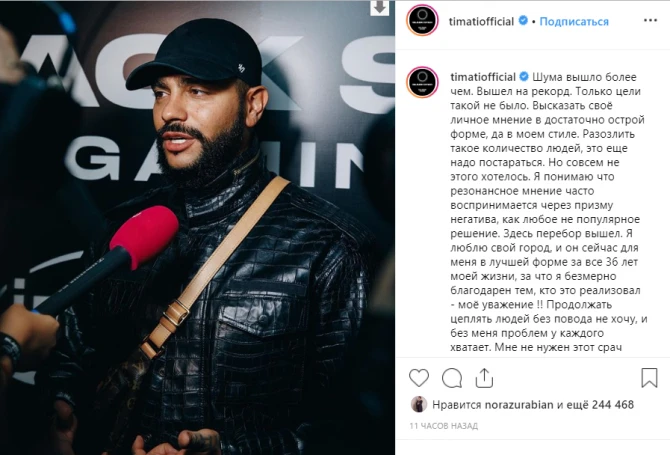This screenshot has height=455, width=670.
Task: Click the post photo of the man in the cap
Action: pyautogui.click(x=197, y=227)
